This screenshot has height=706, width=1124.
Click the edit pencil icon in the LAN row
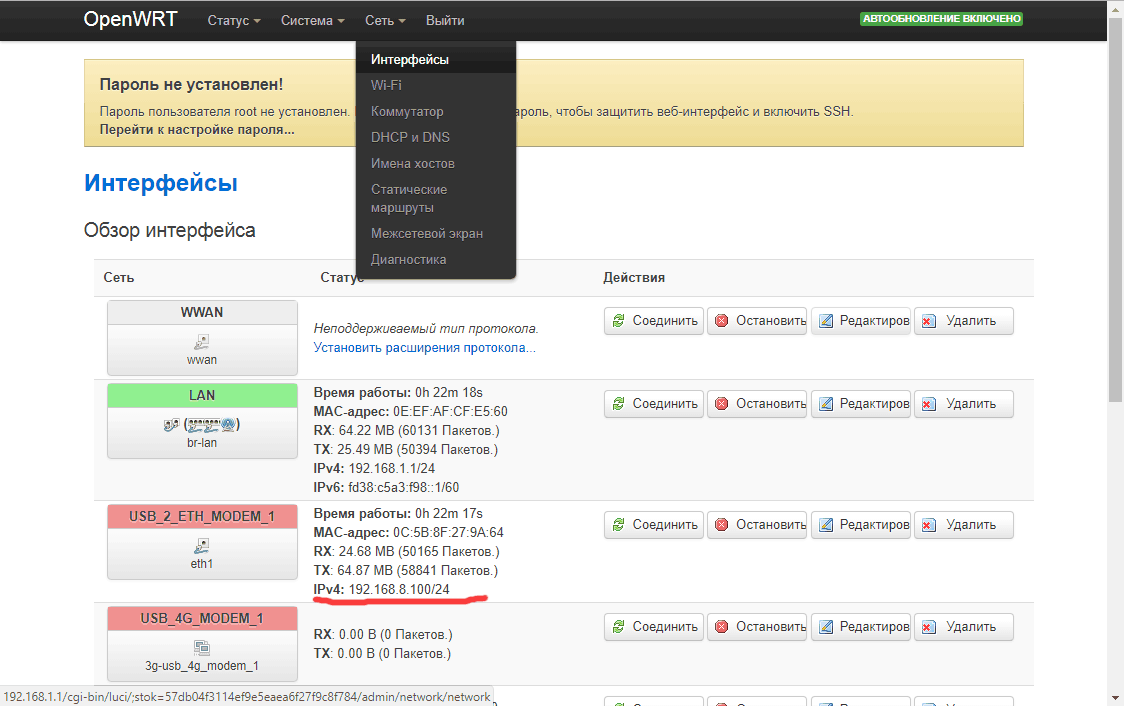[x=826, y=404]
